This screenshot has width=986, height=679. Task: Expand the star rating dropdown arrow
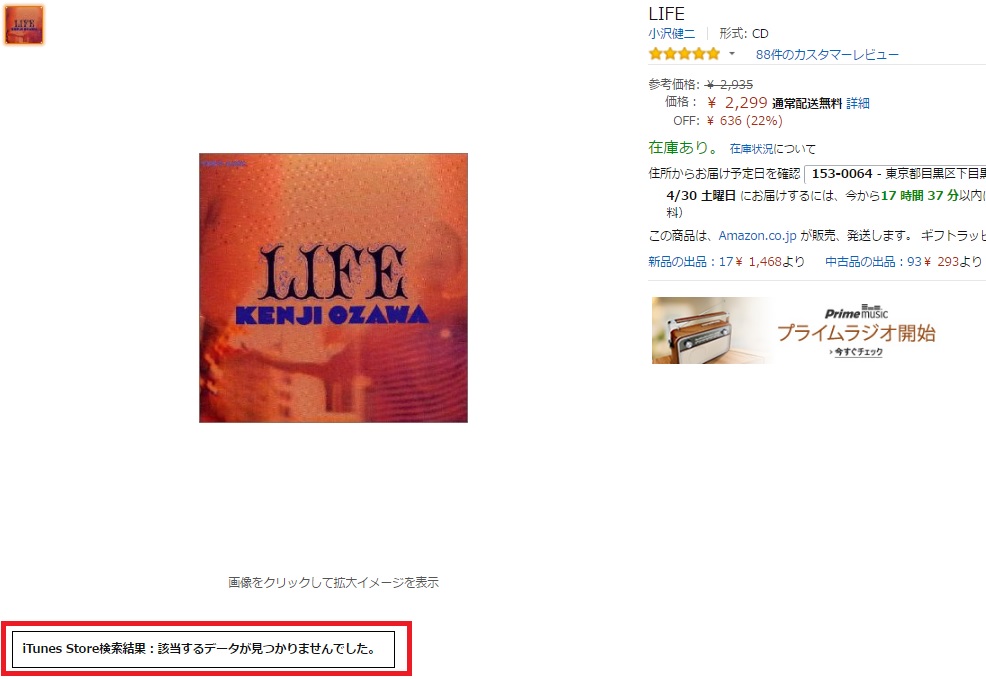(731, 54)
